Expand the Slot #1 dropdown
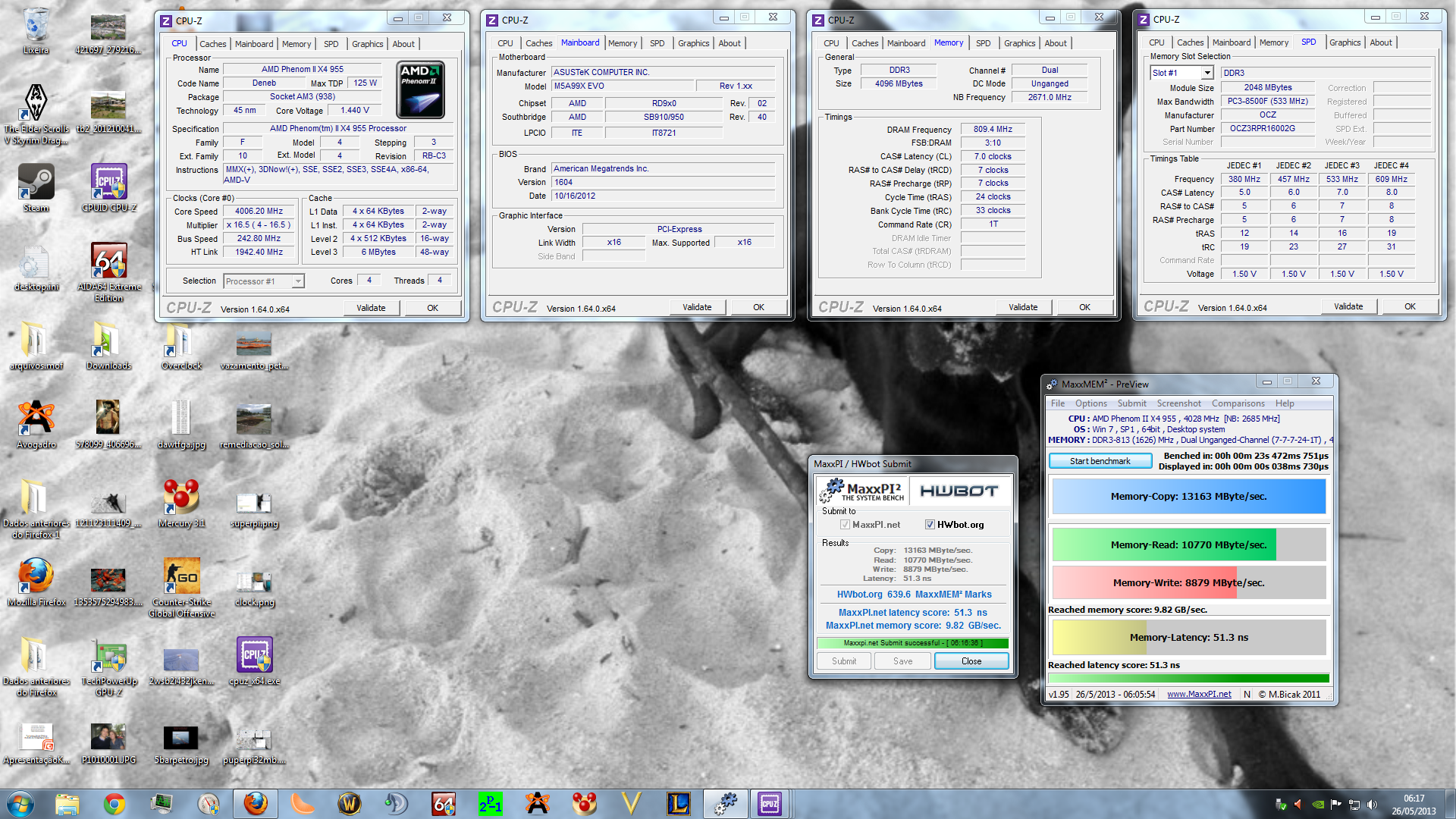 [1207, 74]
